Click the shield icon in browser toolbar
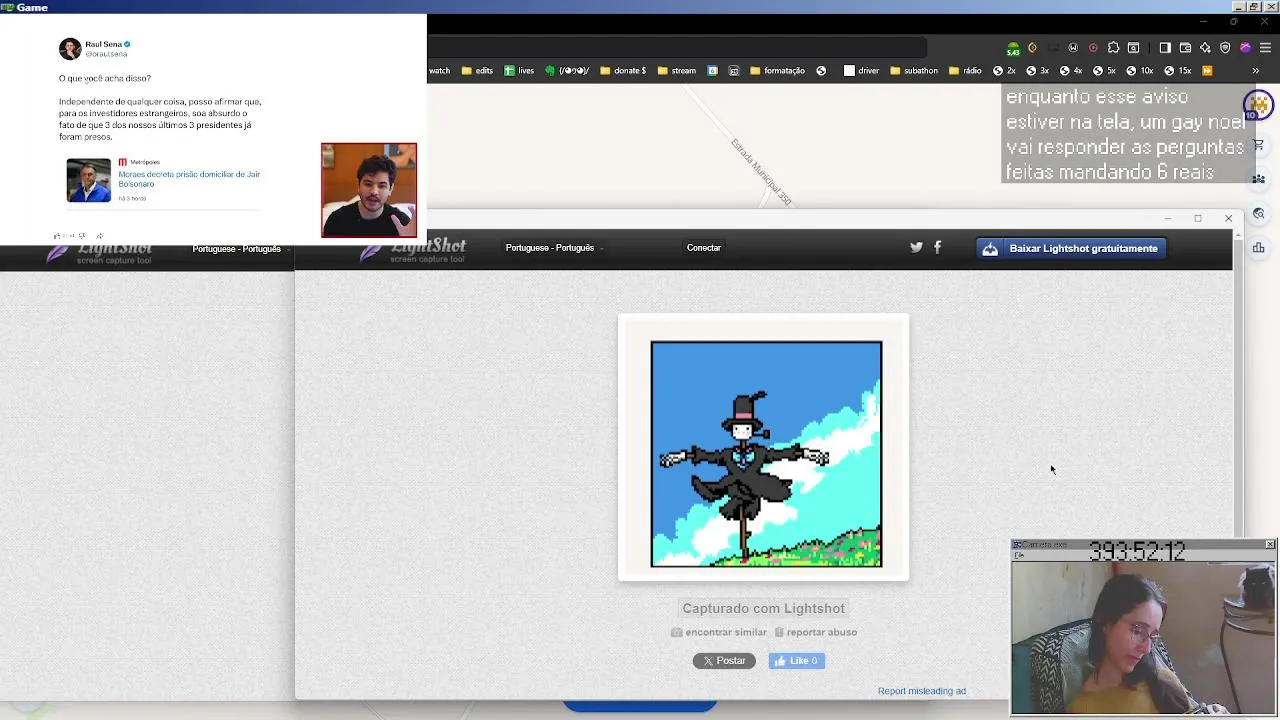 pyautogui.click(x=1225, y=48)
